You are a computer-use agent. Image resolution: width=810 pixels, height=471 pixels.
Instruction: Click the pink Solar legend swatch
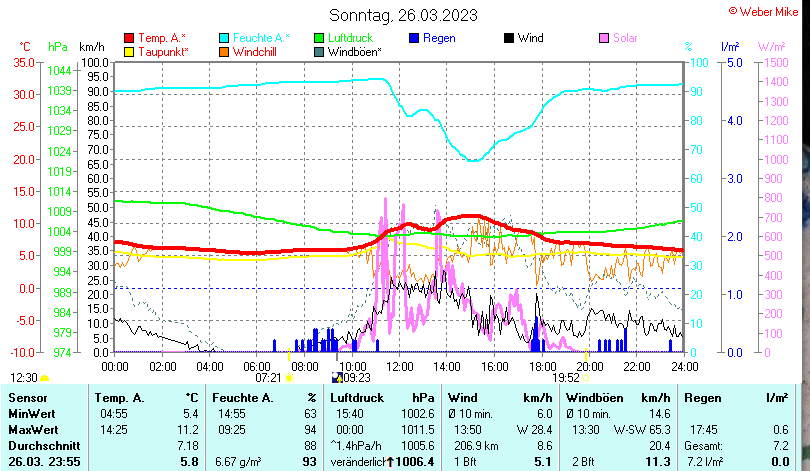[604, 38]
